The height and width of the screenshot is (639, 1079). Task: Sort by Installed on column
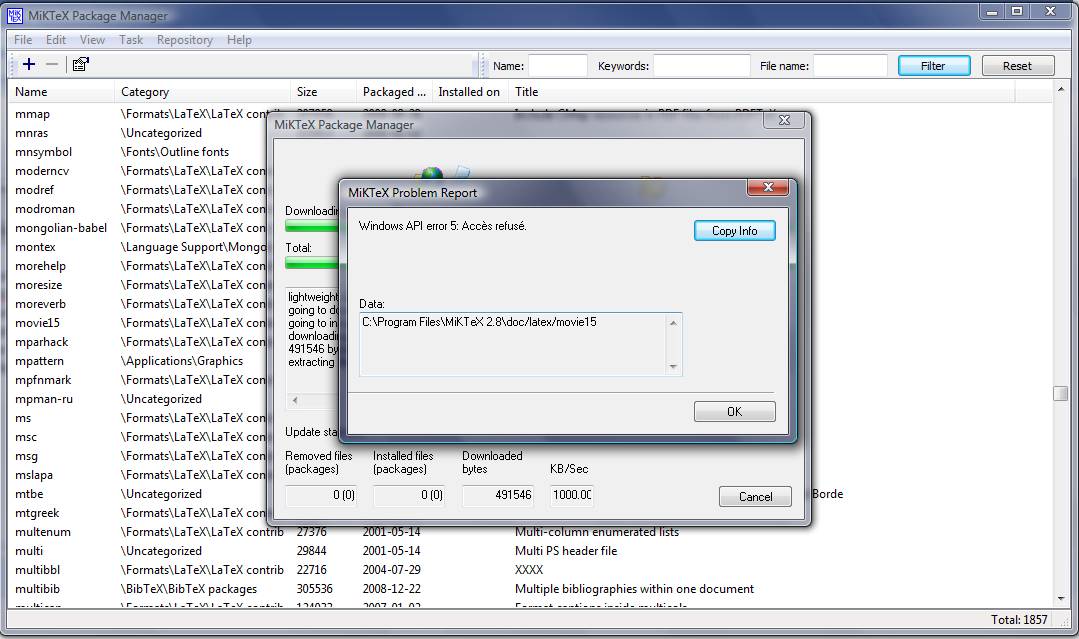(470, 91)
